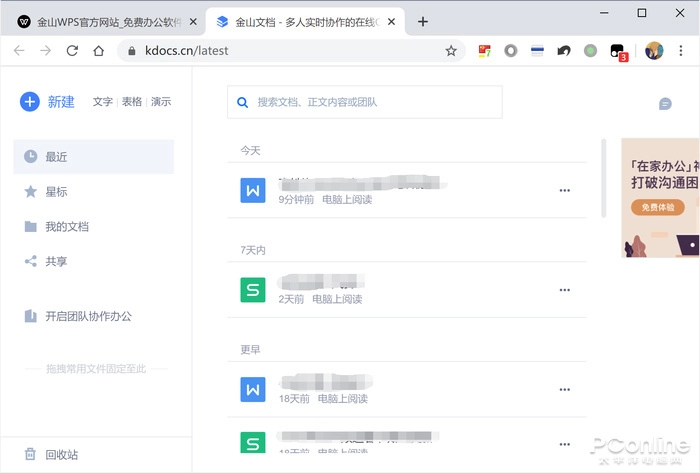
Task: Open more options for 9分钟前 file
Action: pyautogui.click(x=565, y=191)
